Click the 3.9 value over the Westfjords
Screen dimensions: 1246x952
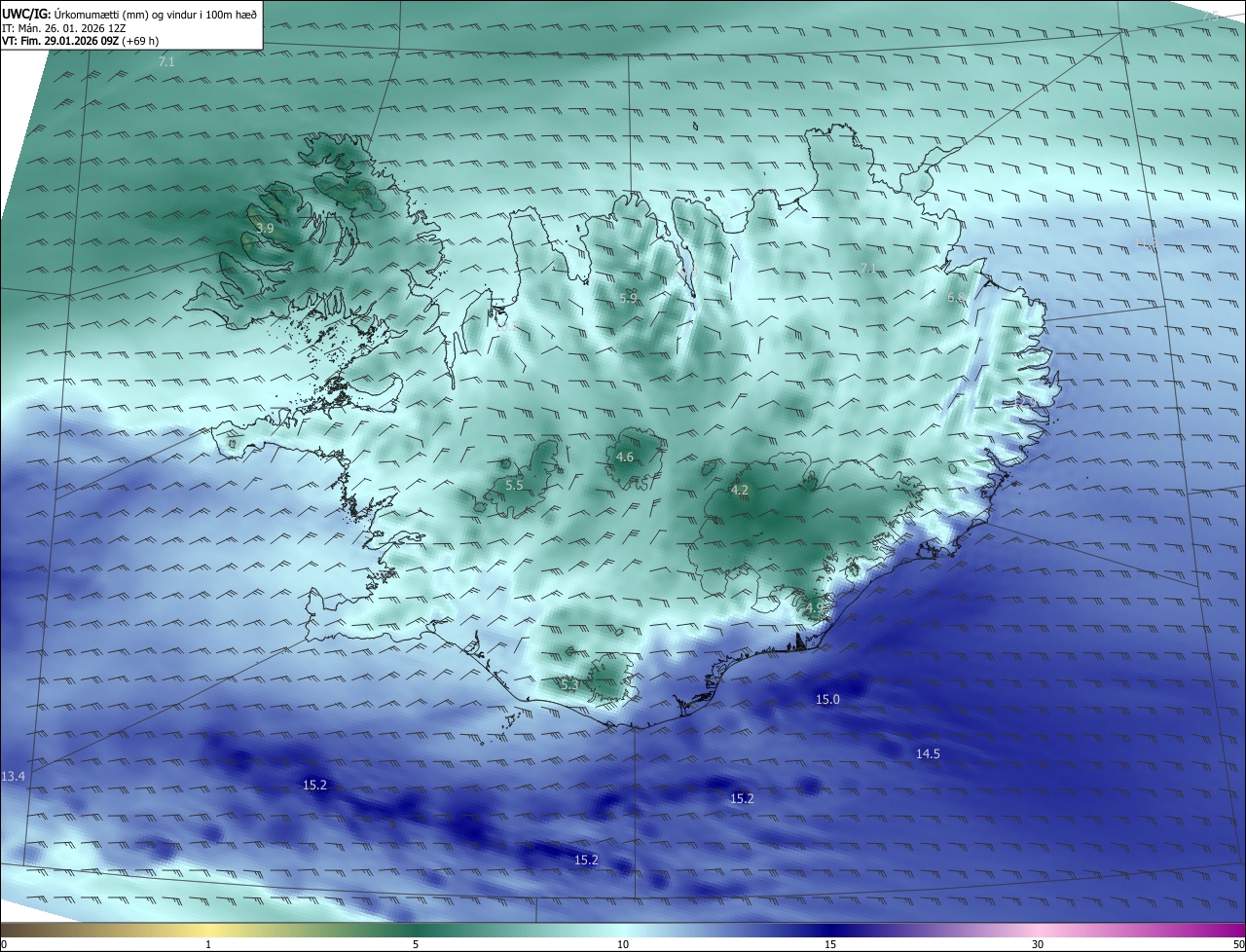tap(265, 228)
